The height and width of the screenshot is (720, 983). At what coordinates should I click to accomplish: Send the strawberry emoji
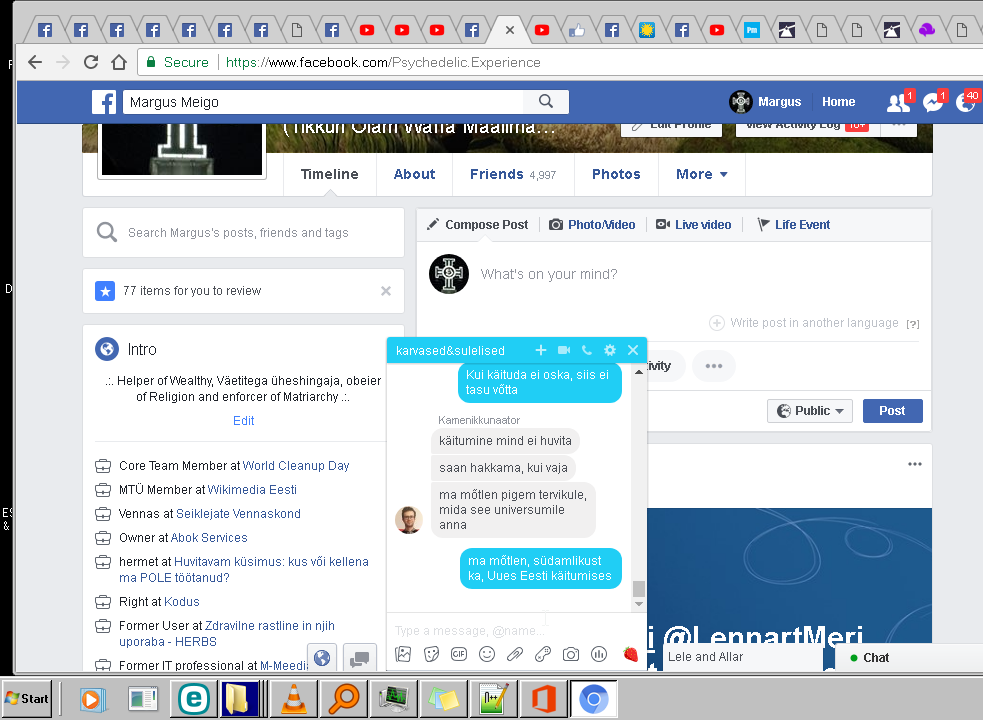(x=631, y=654)
